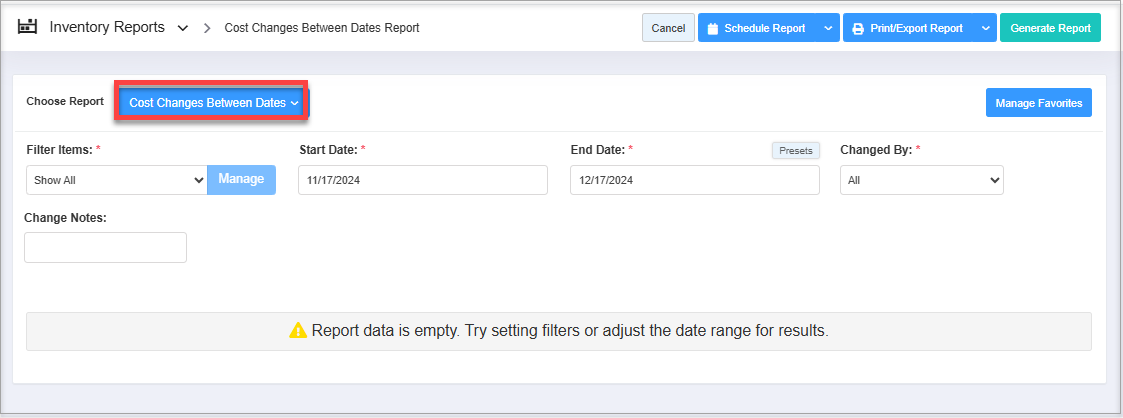Screen dimensions: 1123x418
Task: Click the yellow warning triangle icon
Action: pyautogui.click(x=298, y=330)
